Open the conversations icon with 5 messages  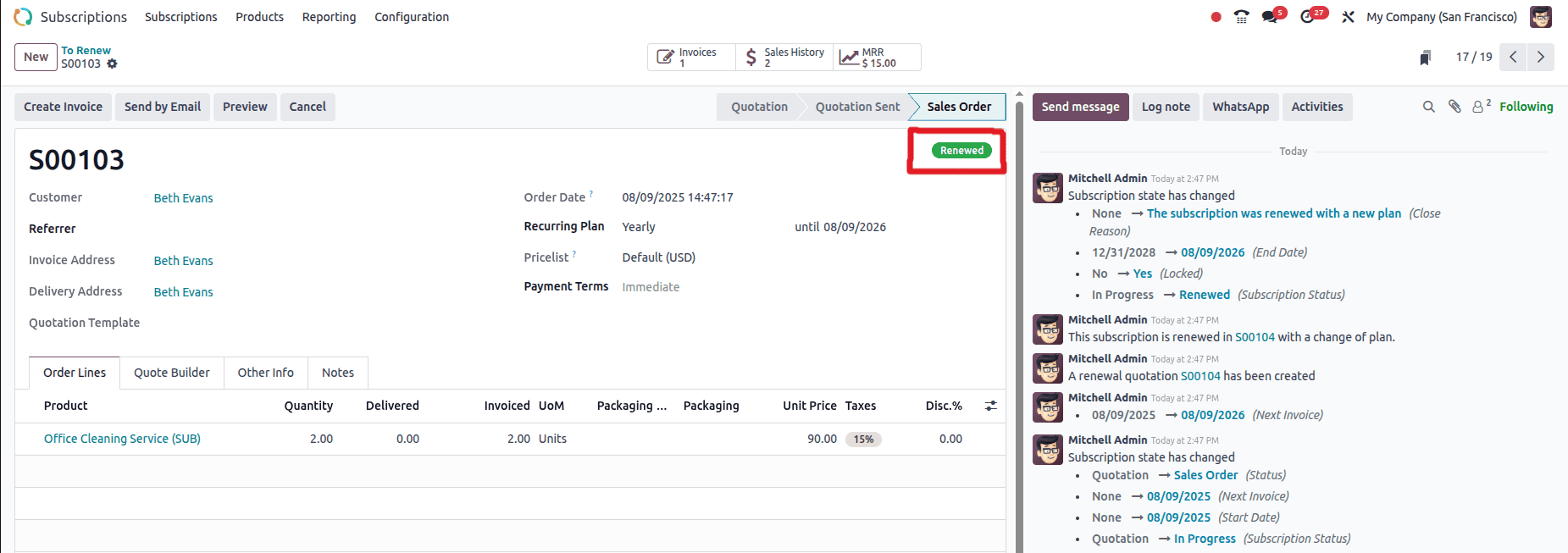[1273, 16]
